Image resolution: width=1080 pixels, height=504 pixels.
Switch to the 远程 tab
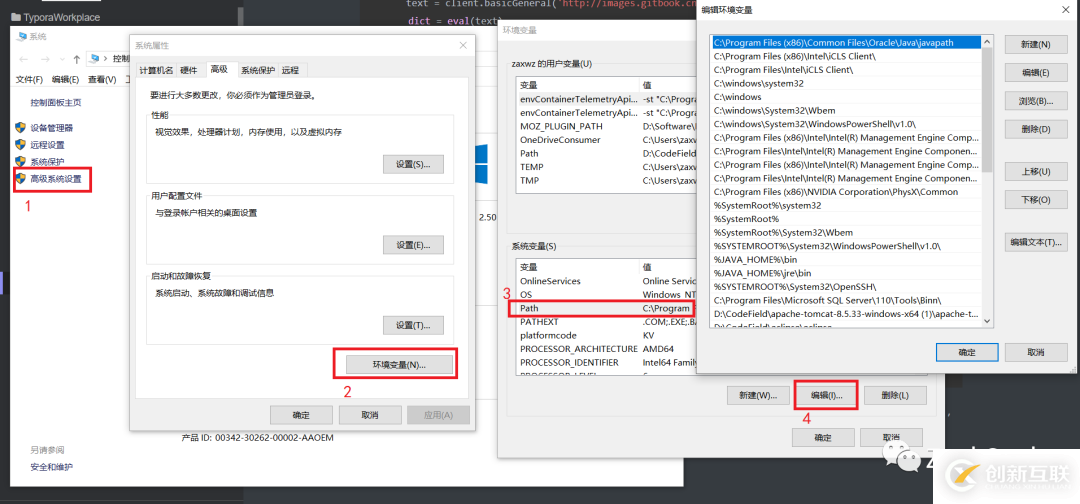point(291,70)
